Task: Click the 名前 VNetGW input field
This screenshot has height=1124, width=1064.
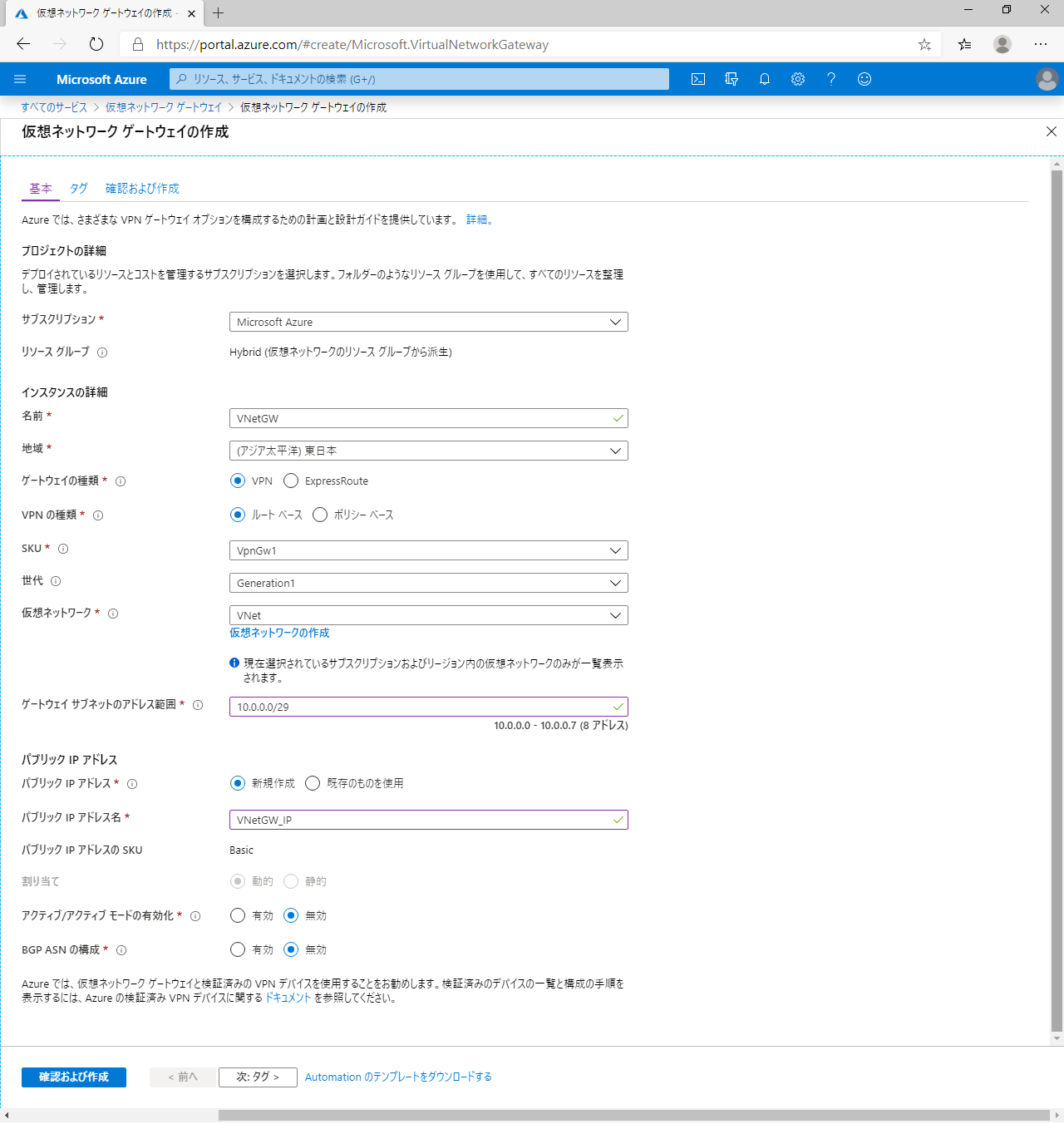Action: [428, 418]
